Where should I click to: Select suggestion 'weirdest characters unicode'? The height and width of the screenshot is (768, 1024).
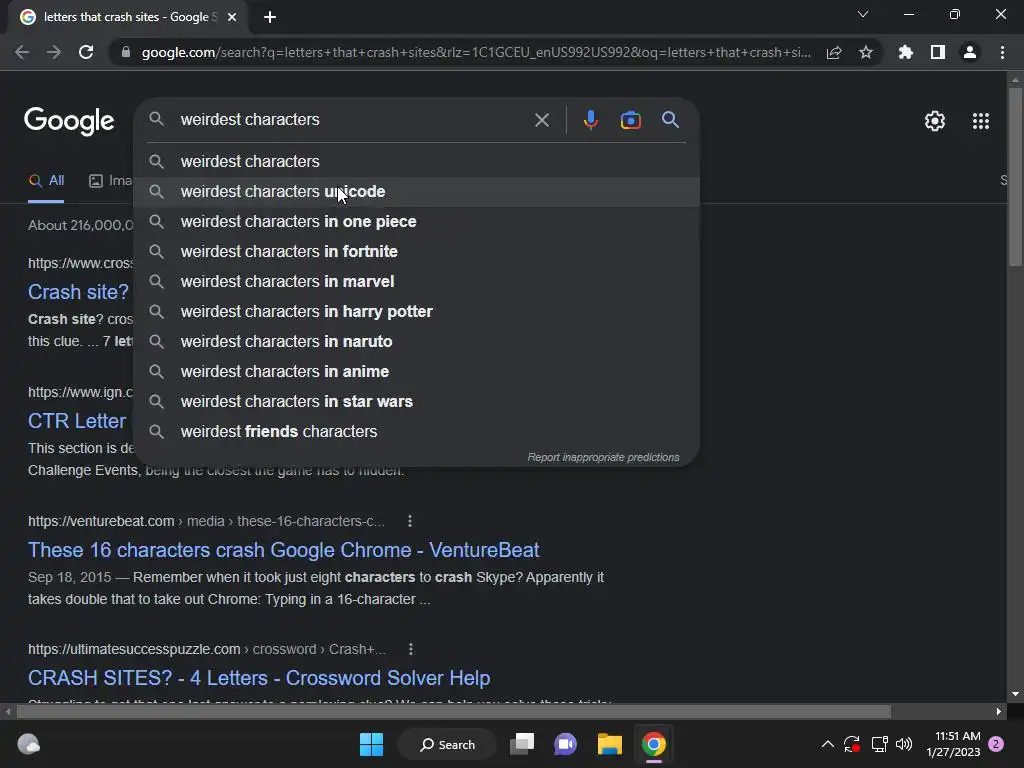(417, 191)
